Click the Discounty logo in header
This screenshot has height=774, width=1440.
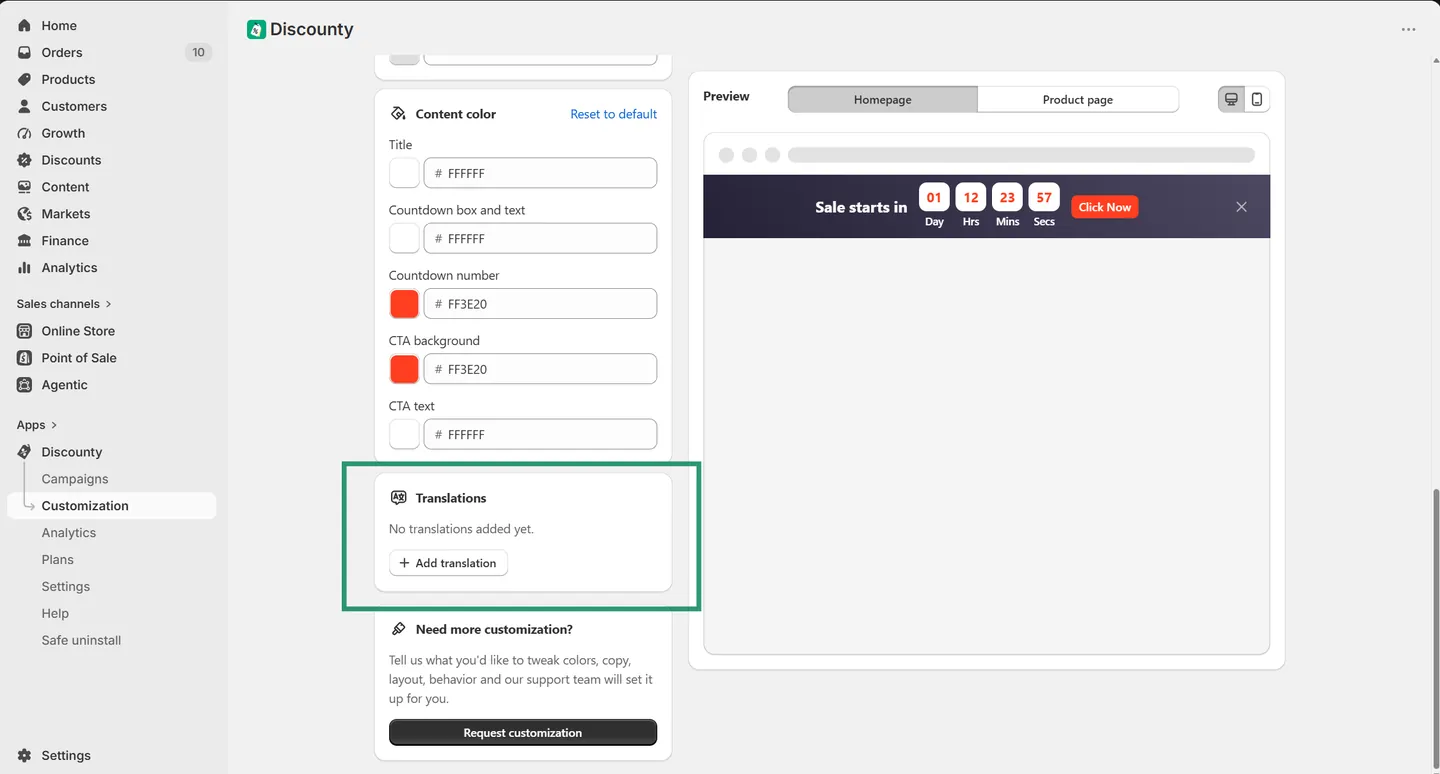(x=257, y=30)
